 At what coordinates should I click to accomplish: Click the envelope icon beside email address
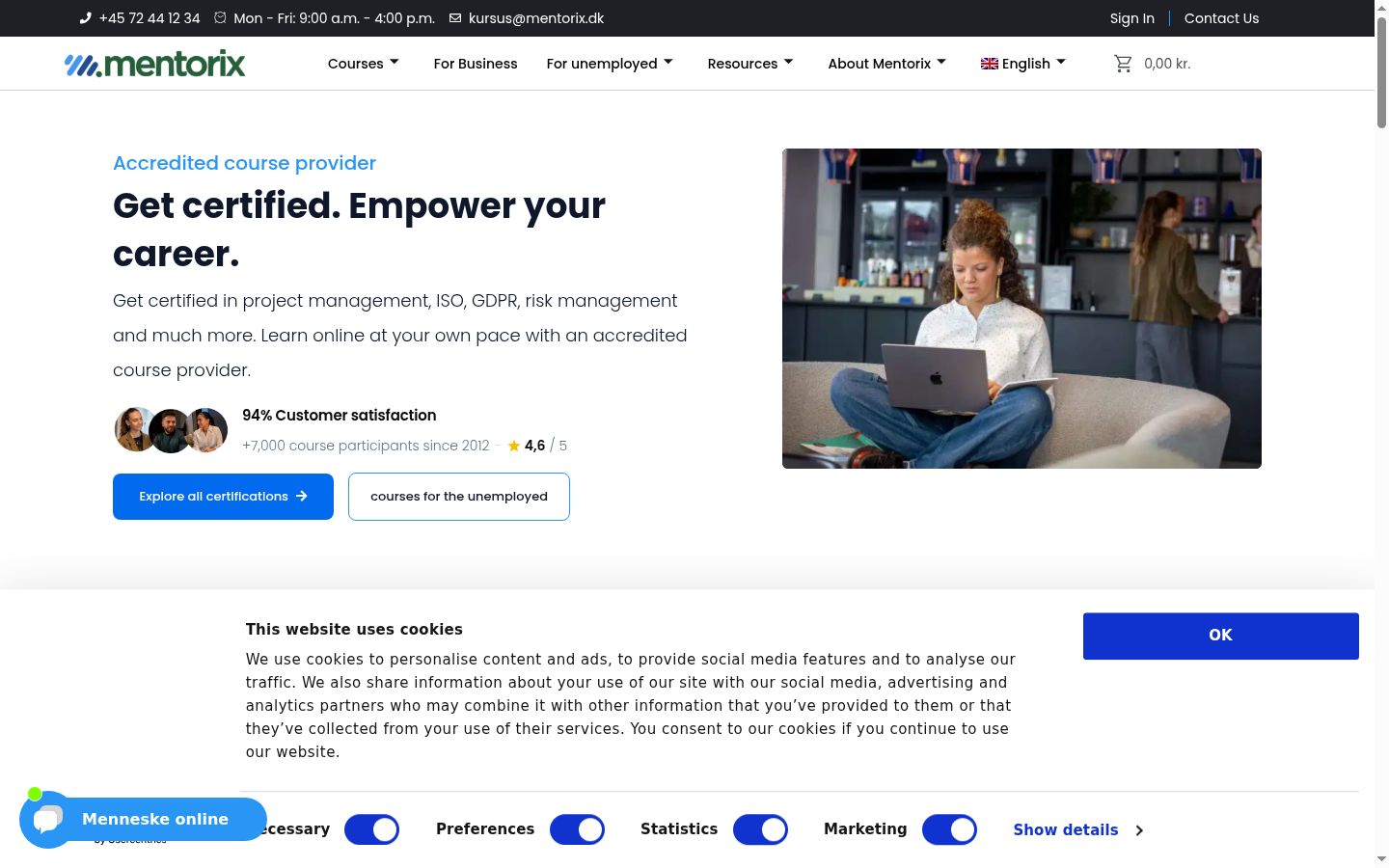coord(455,17)
